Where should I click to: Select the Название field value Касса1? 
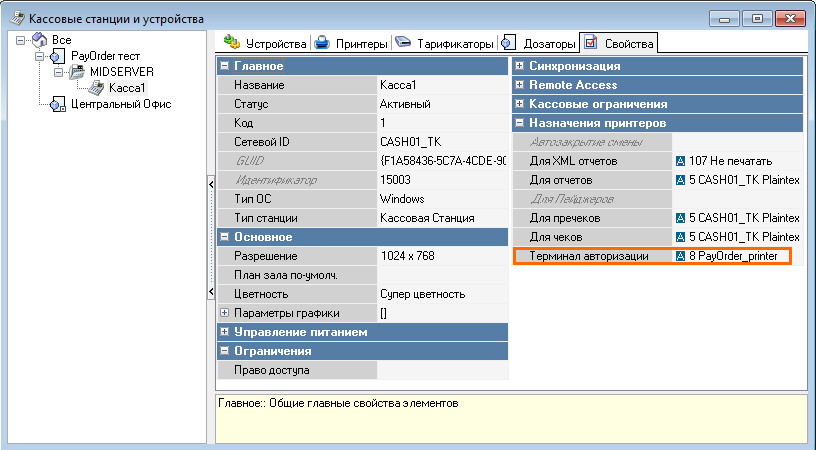pyautogui.click(x=440, y=85)
